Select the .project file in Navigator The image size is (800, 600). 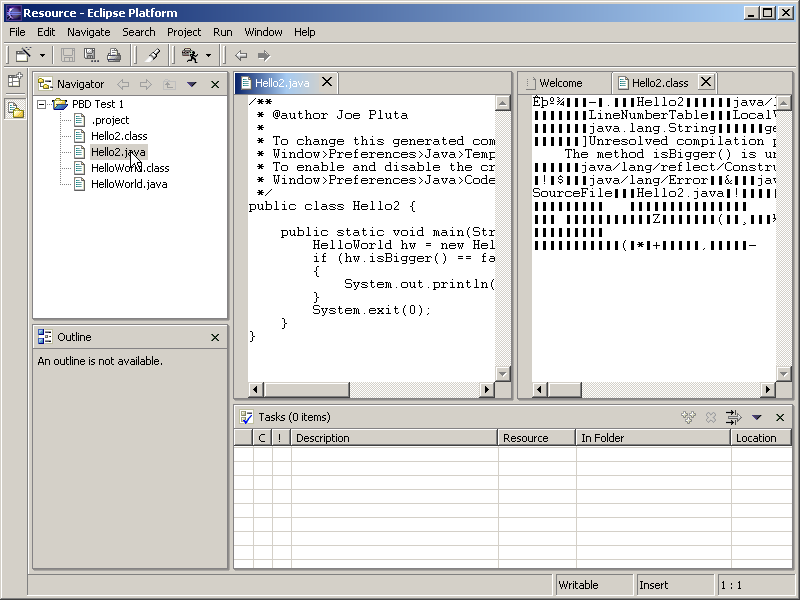[110, 120]
